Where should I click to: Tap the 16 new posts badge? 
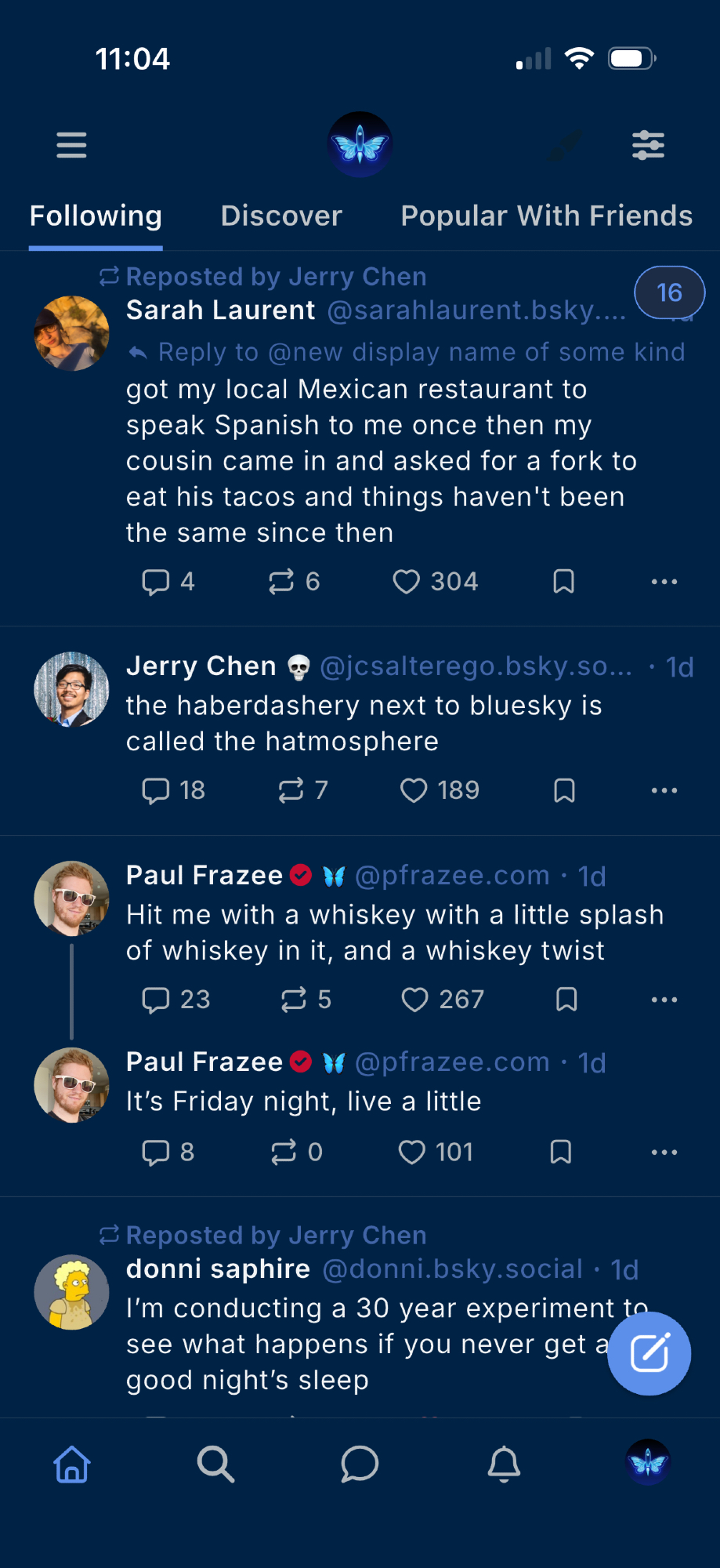(x=669, y=292)
